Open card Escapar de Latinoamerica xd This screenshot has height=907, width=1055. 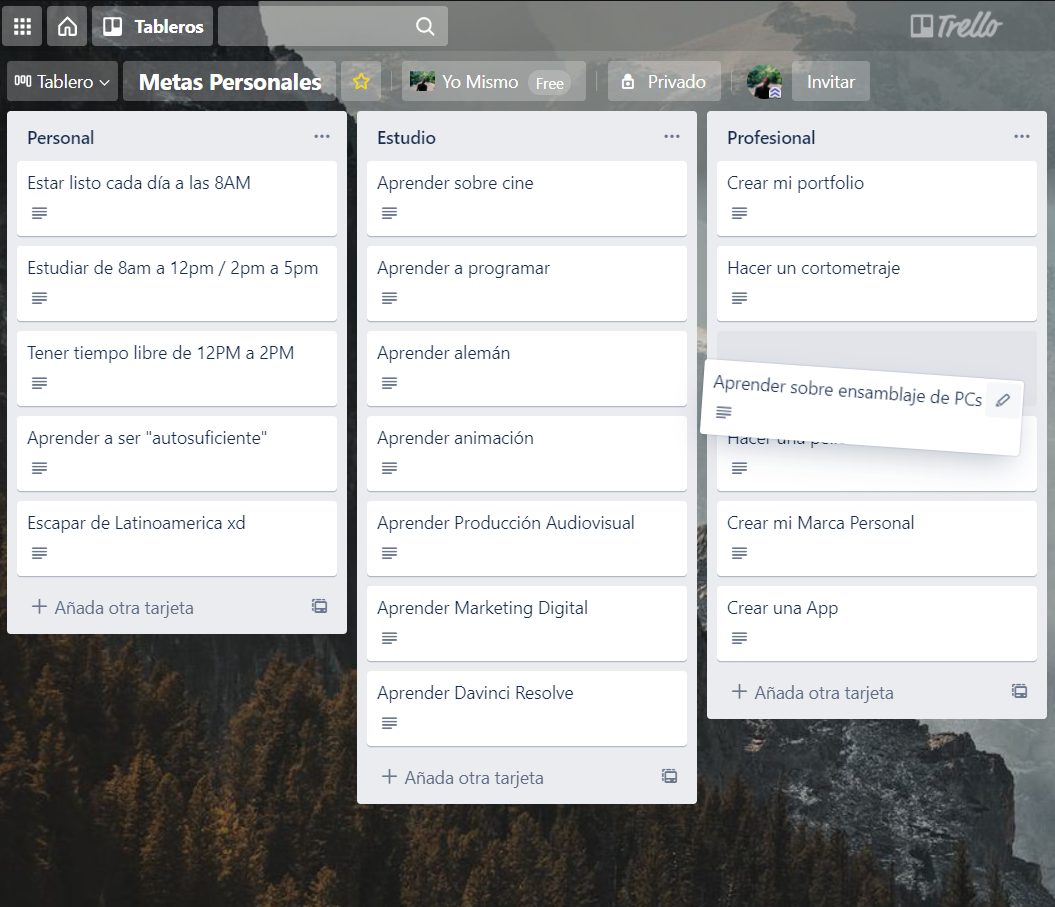point(177,538)
